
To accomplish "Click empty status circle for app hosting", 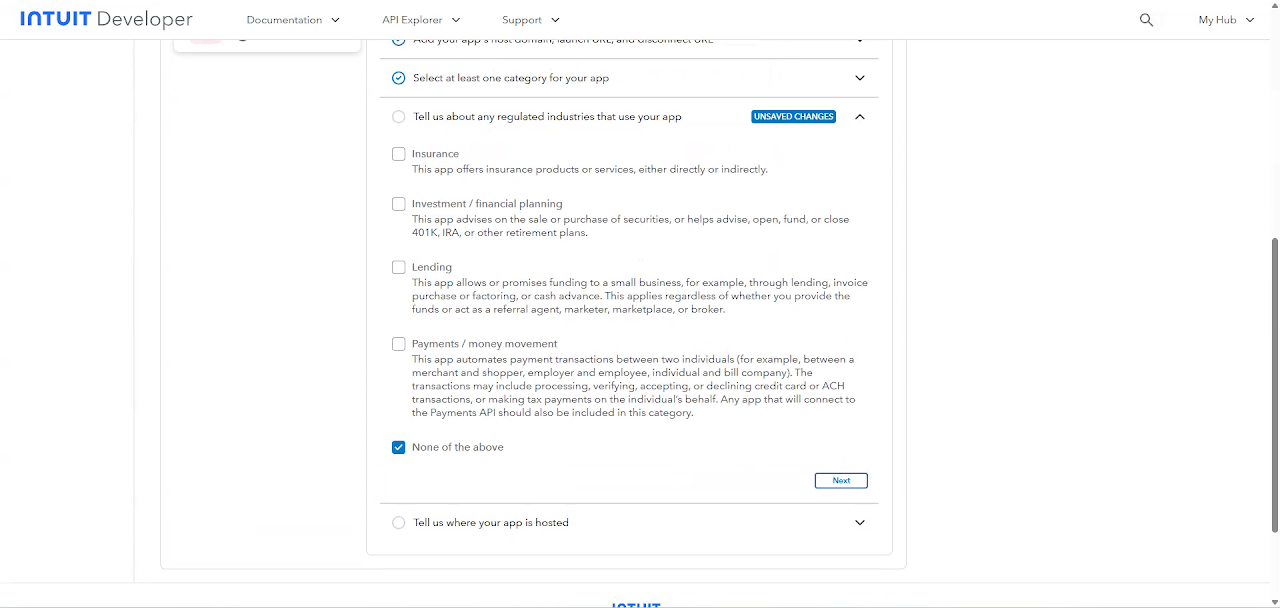I will pyautogui.click(x=399, y=523).
